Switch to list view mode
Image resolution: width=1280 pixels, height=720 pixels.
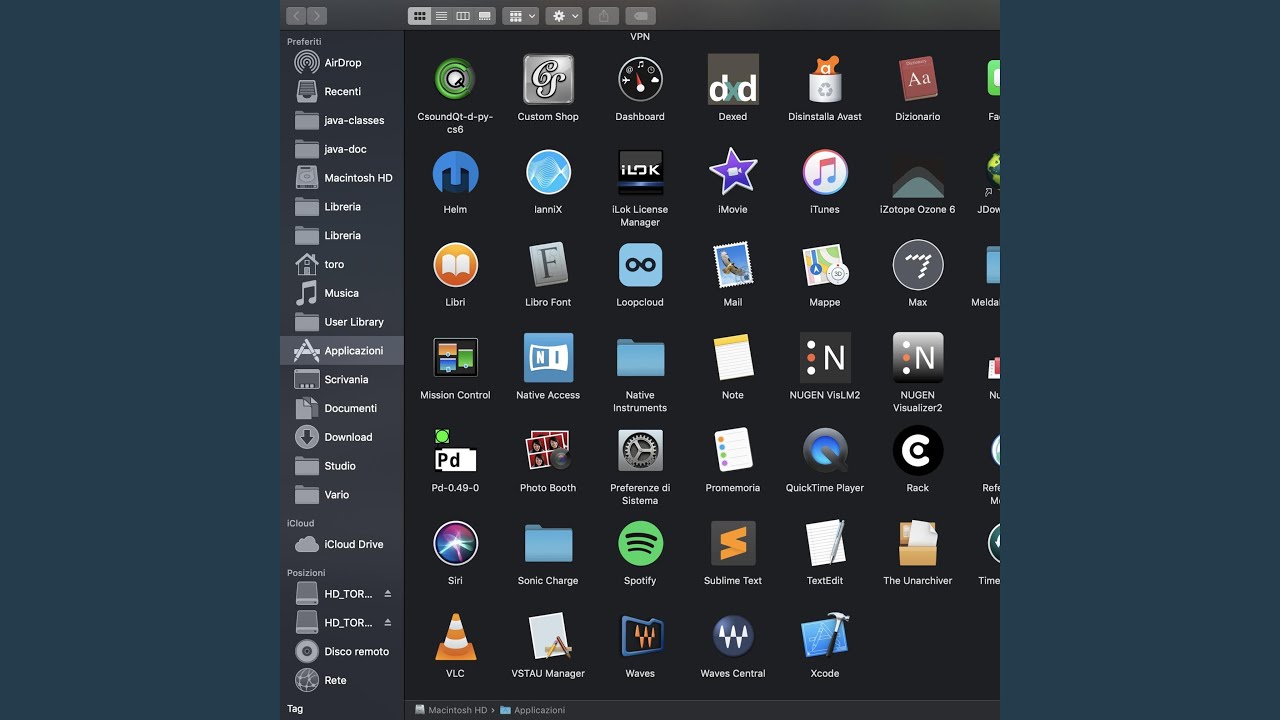pos(441,16)
